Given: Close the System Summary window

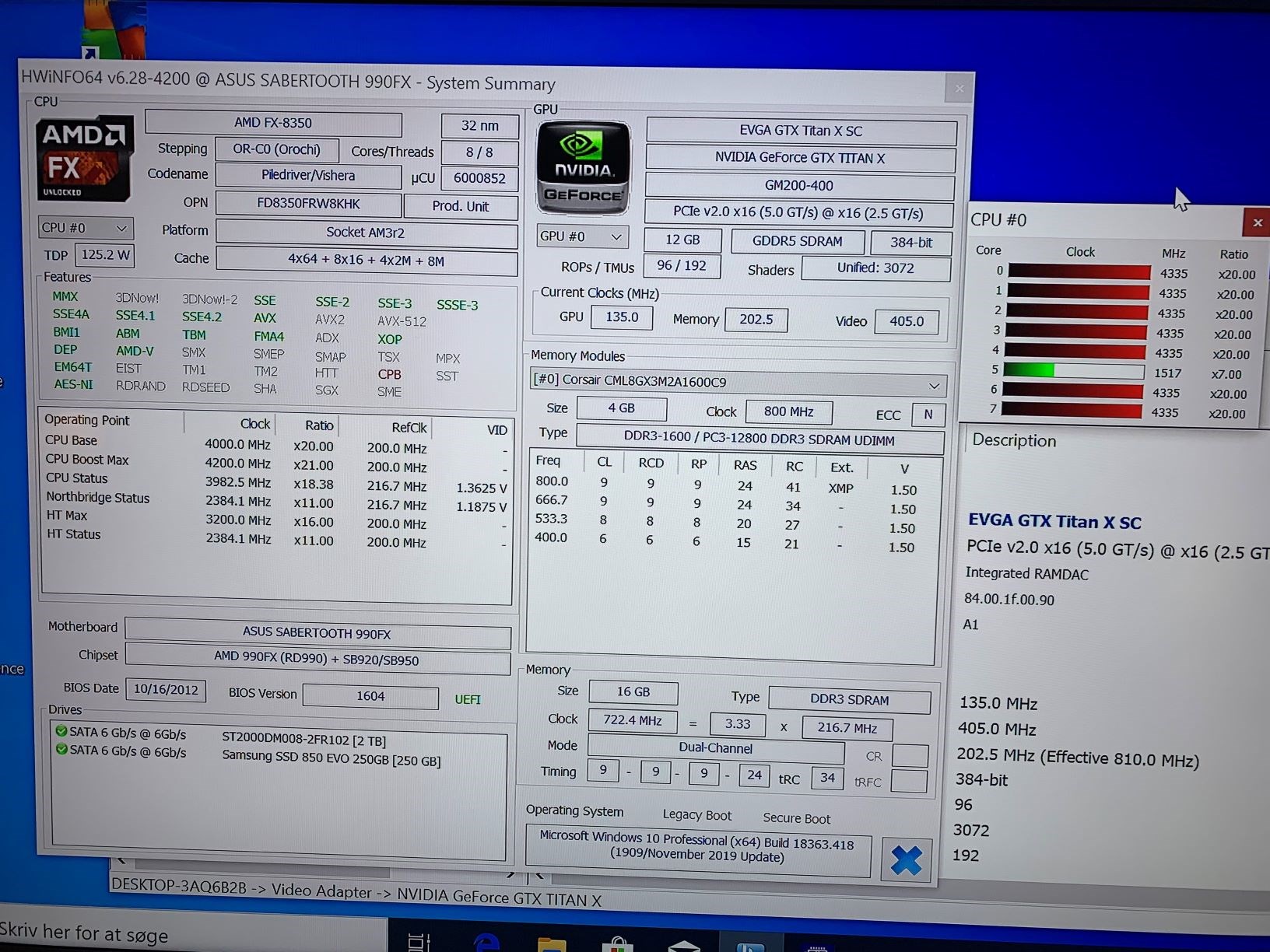Looking at the screenshot, I should point(959,89).
